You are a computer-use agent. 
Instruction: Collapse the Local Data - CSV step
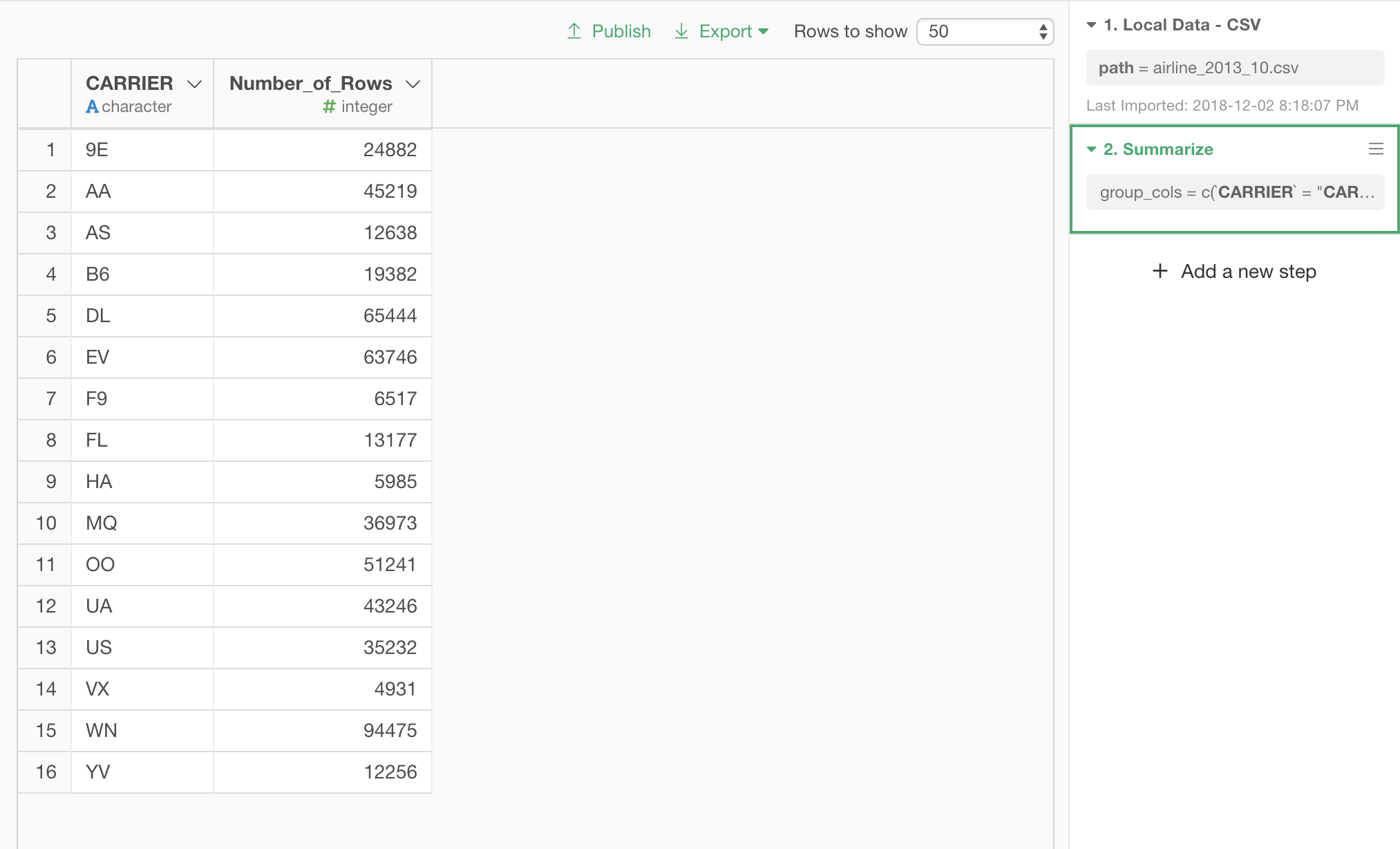[1092, 25]
